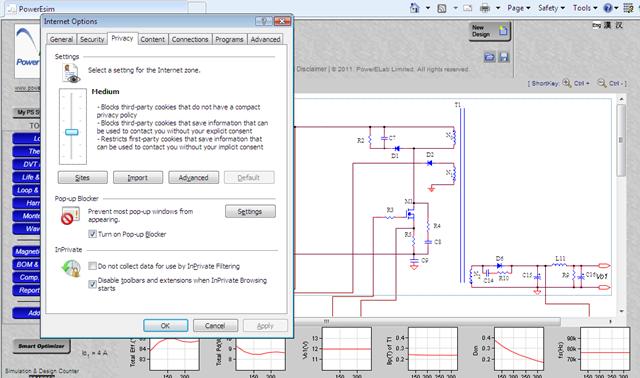This screenshot has width=640, height=378.
Task: Toggle the Turn on Pop-up Blocker checkbox
Action: (93, 234)
